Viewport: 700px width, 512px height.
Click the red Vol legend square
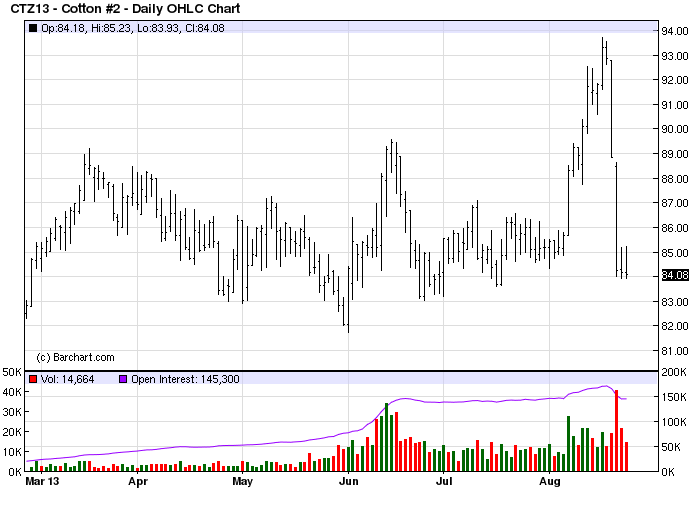(x=33, y=379)
